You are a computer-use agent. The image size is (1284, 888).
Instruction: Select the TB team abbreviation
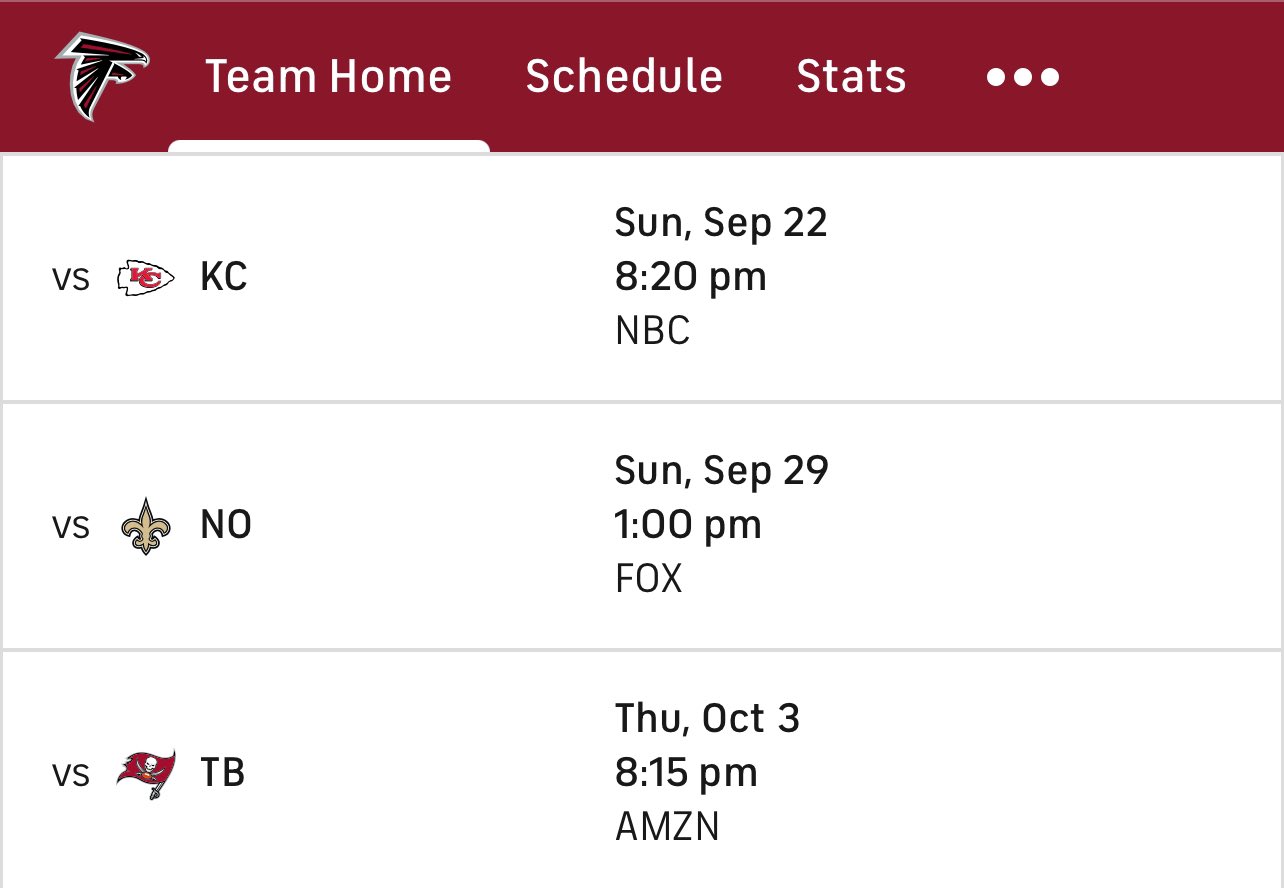pyautogui.click(x=223, y=773)
